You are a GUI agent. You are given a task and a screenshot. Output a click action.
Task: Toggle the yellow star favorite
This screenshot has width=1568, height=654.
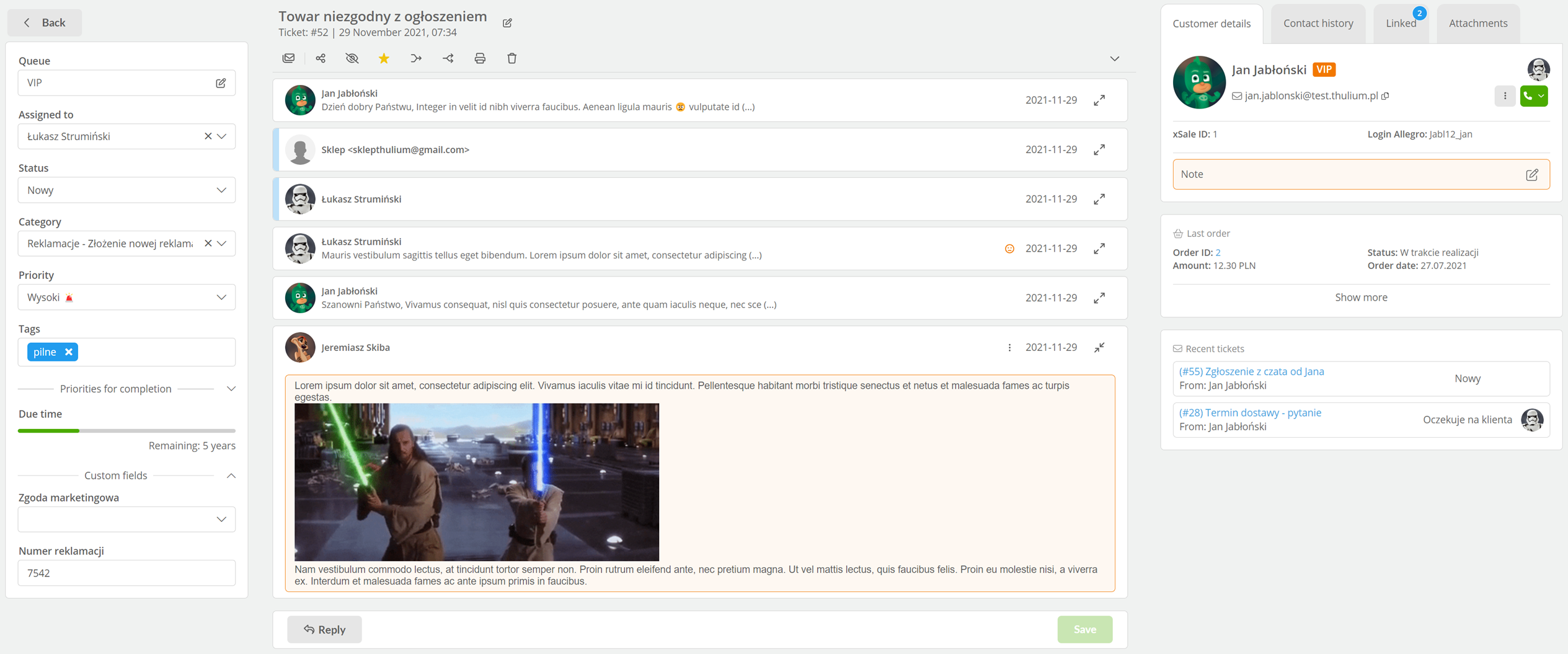tap(384, 58)
